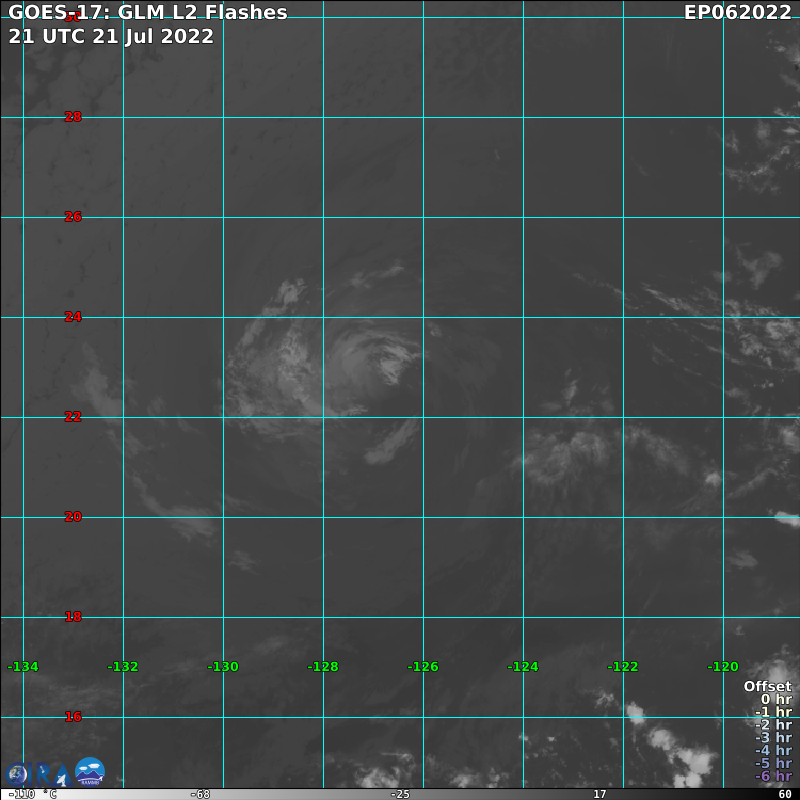Click the -110 °C end of temperature colorbar
800x800 pixels.
tap(22, 794)
